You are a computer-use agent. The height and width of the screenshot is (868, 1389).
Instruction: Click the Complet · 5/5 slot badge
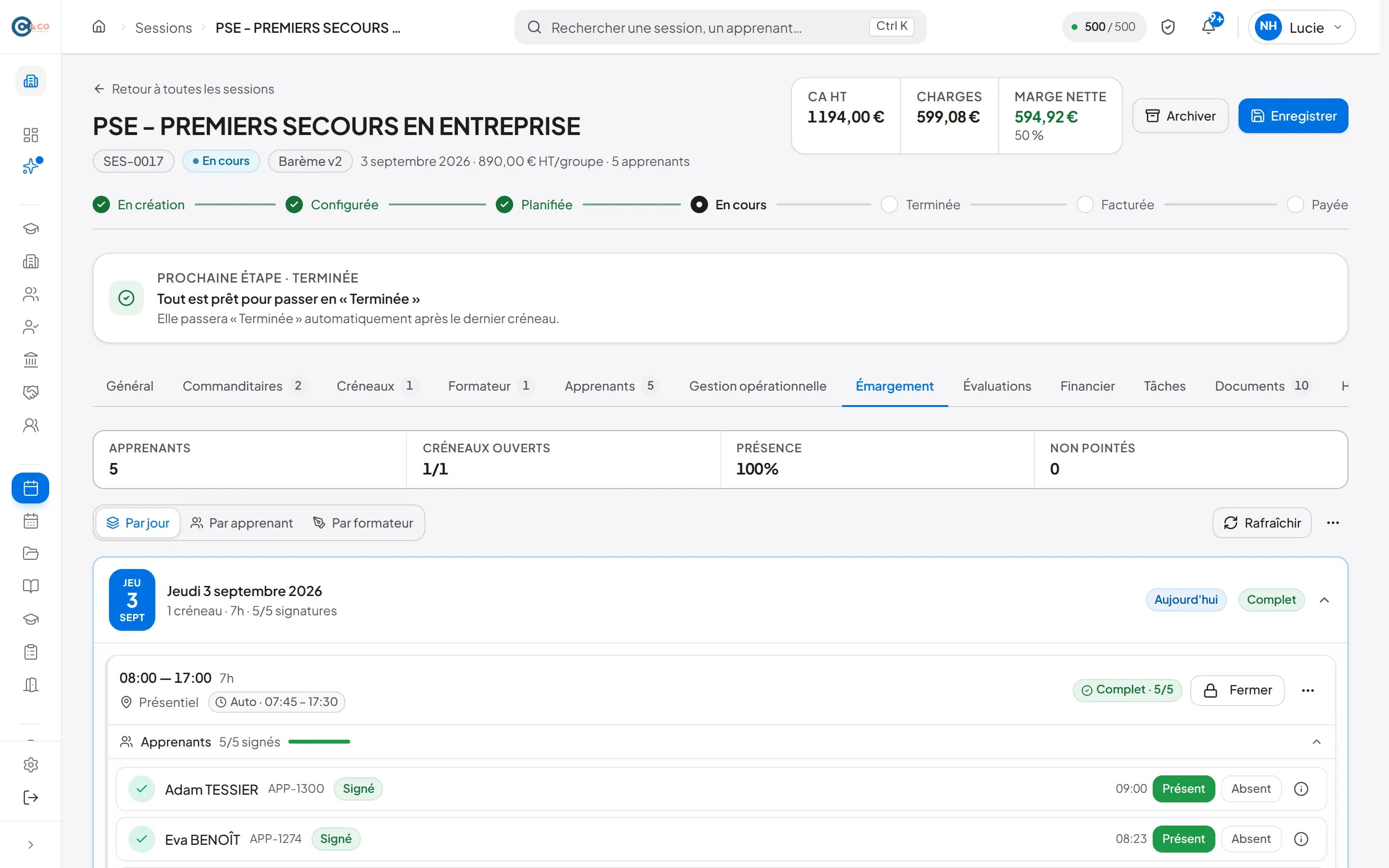(x=1127, y=690)
